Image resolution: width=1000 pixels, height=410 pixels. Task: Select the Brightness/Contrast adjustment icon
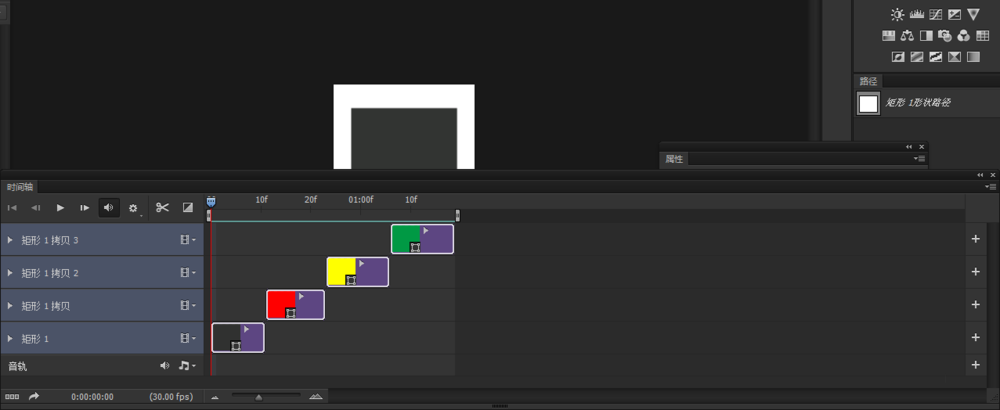pyautogui.click(x=897, y=13)
